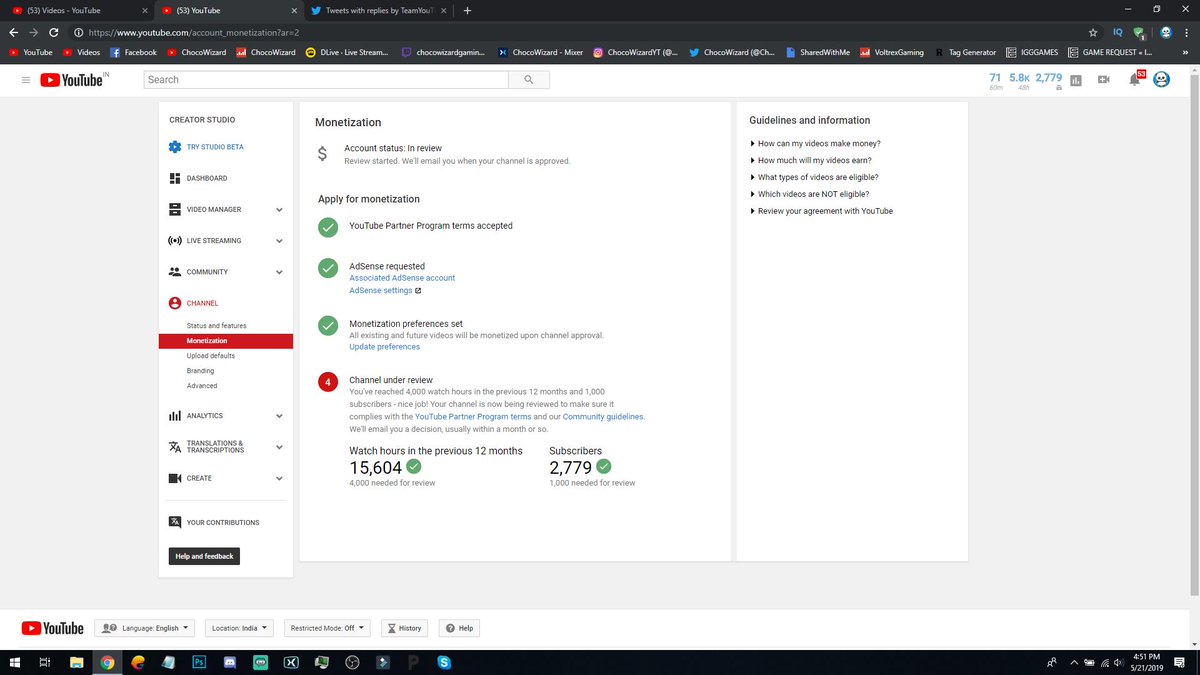Image resolution: width=1200 pixels, height=675 pixels.
Task: Expand the Community section chevron
Action: point(279,272)
